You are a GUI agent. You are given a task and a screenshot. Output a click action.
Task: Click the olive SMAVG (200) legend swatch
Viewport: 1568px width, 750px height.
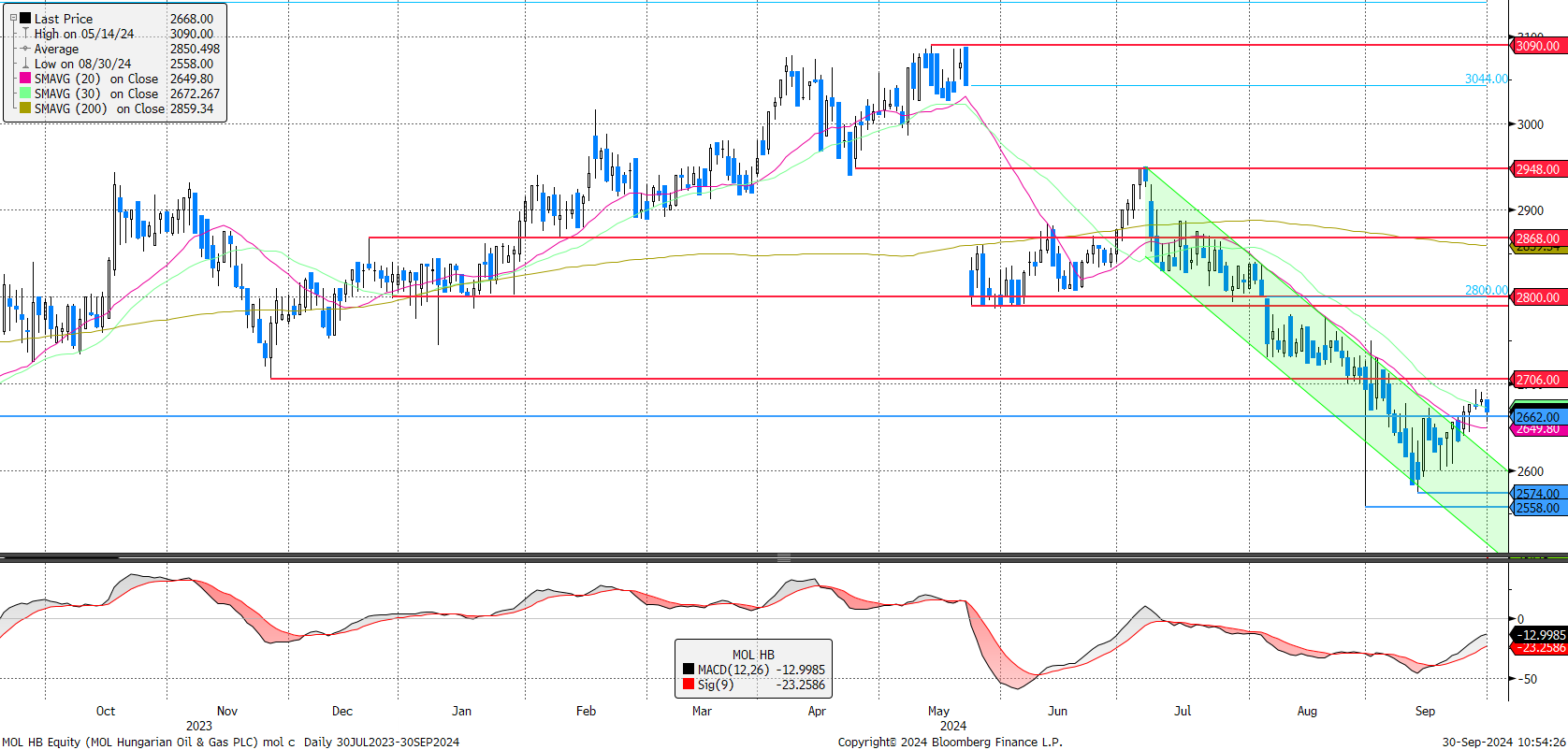tap(25, 108)
